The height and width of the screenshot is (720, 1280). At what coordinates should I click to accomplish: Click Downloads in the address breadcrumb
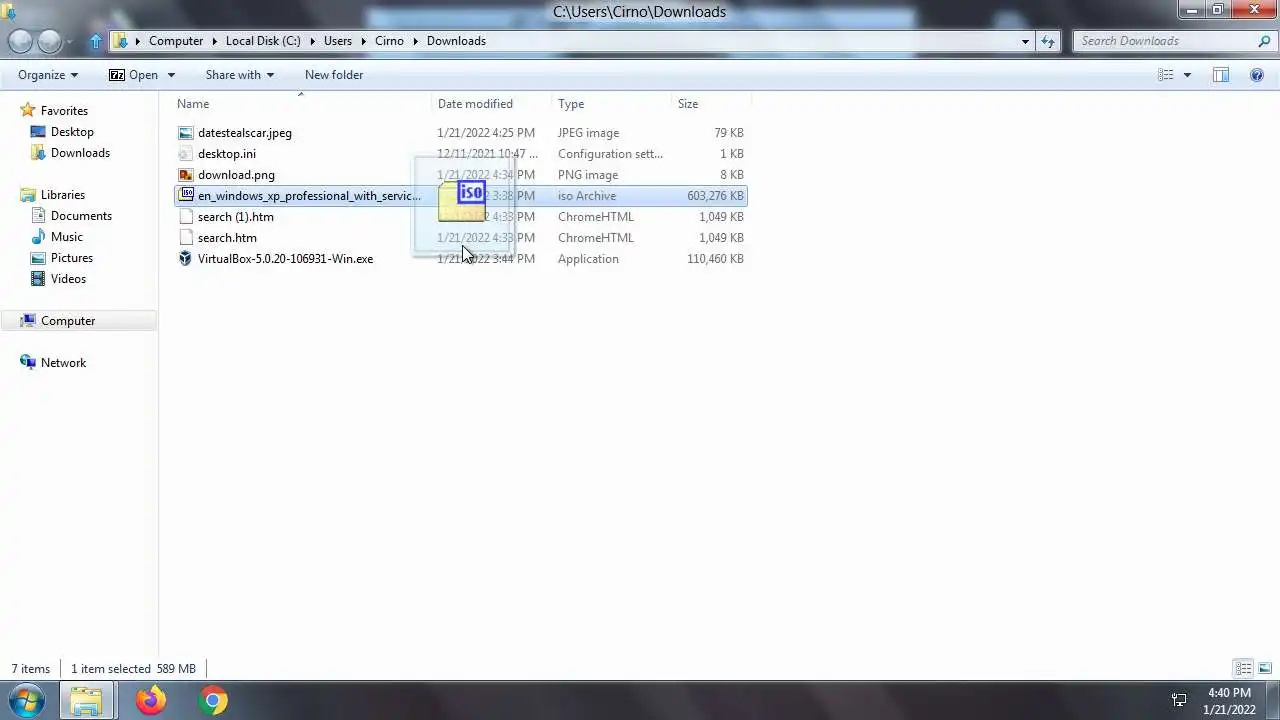pyautogui.click(x=456, y=41)
